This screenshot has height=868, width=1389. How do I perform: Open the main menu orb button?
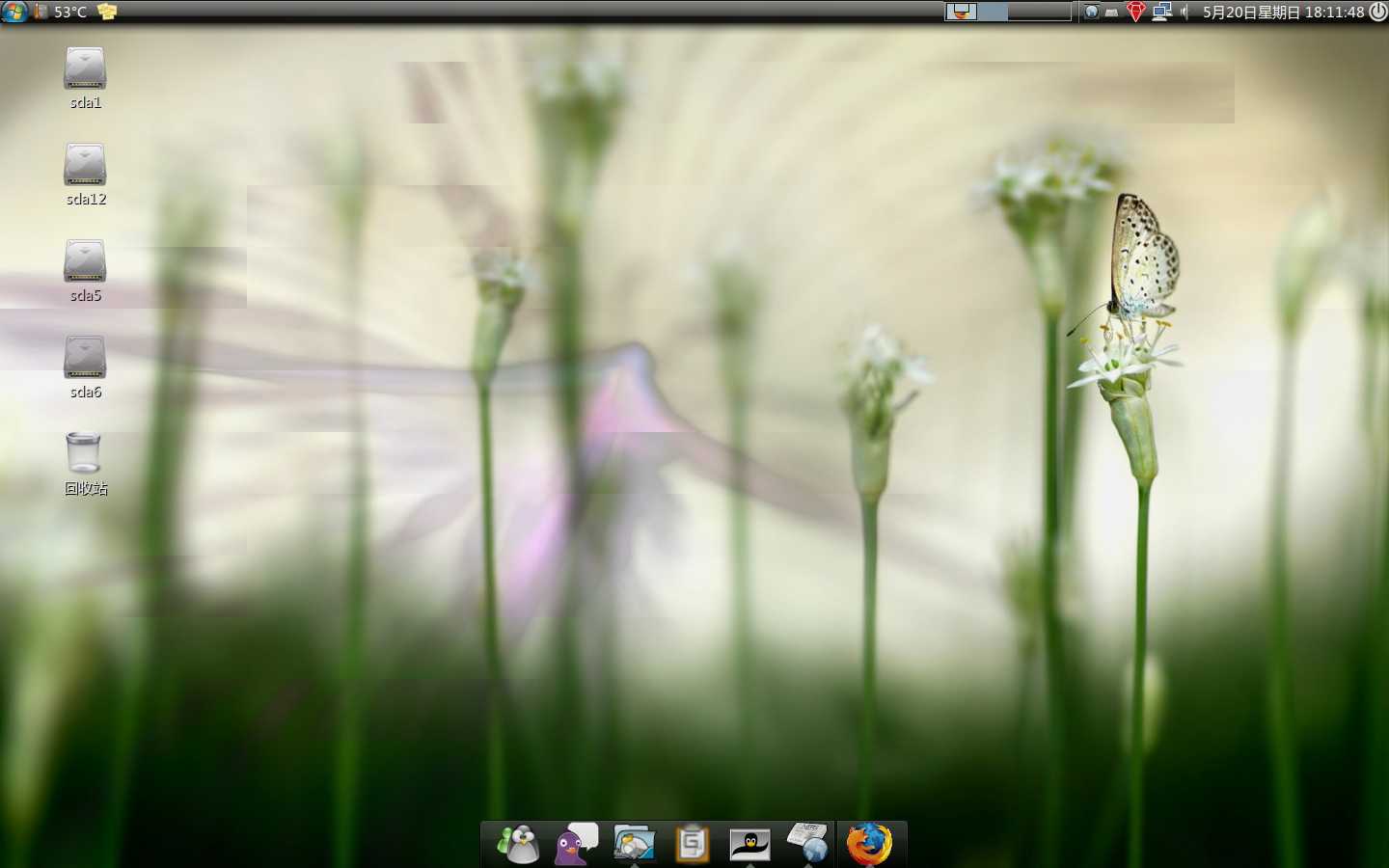click(14, 12)
